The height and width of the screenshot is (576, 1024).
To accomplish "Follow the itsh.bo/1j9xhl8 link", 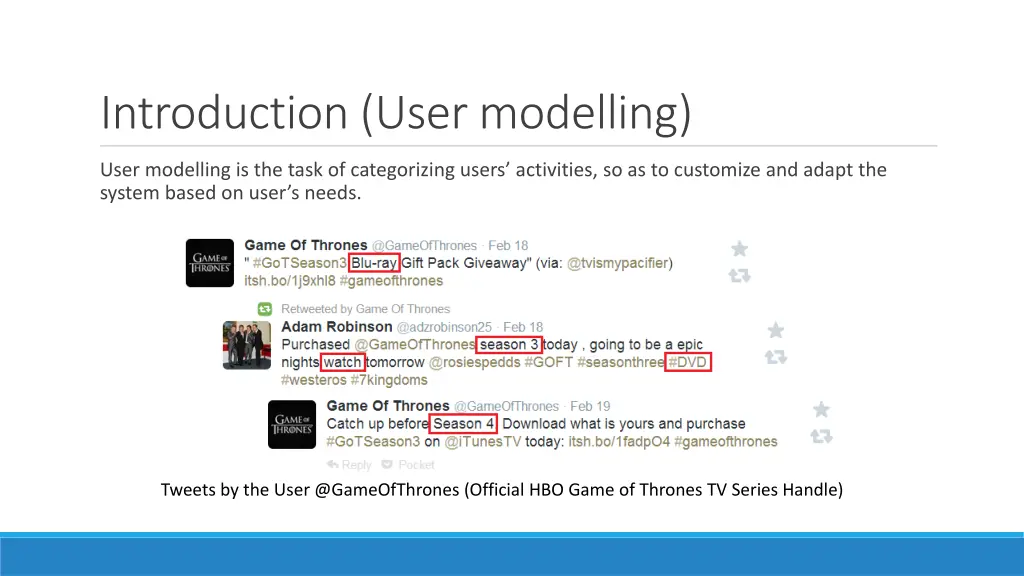I will click(x=290, y=281).
